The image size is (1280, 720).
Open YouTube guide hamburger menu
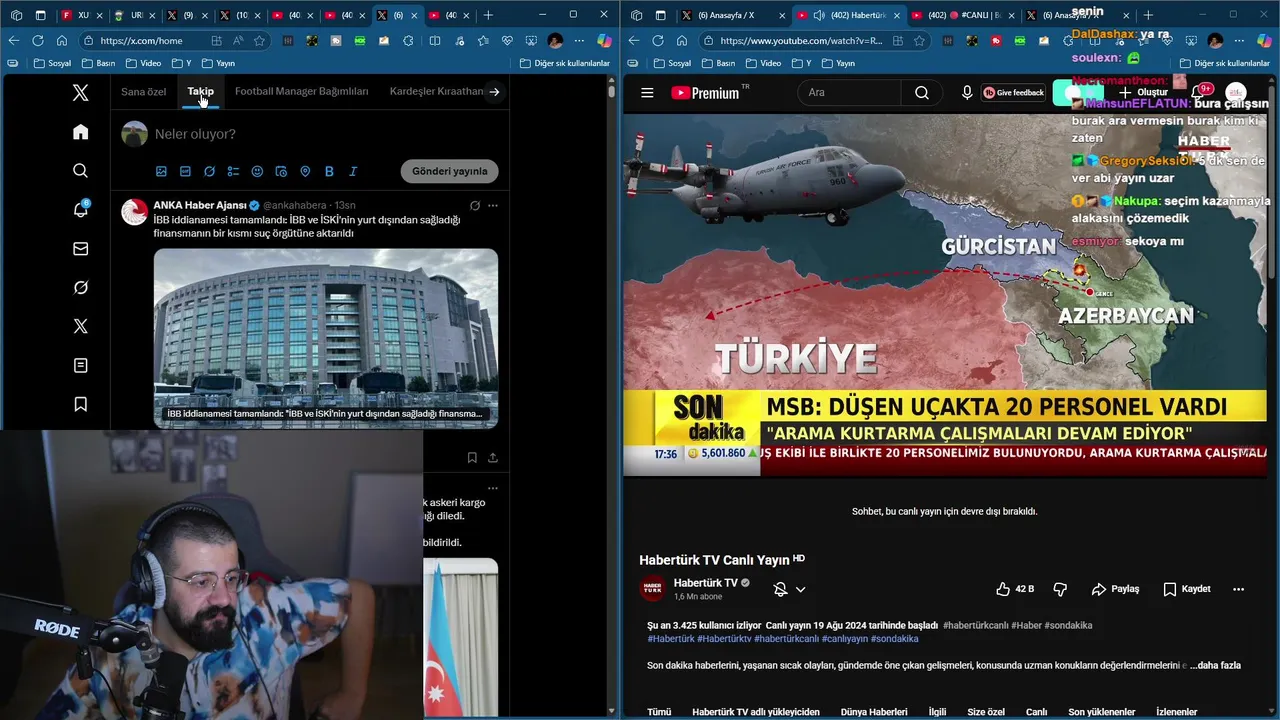pos(647,93)
